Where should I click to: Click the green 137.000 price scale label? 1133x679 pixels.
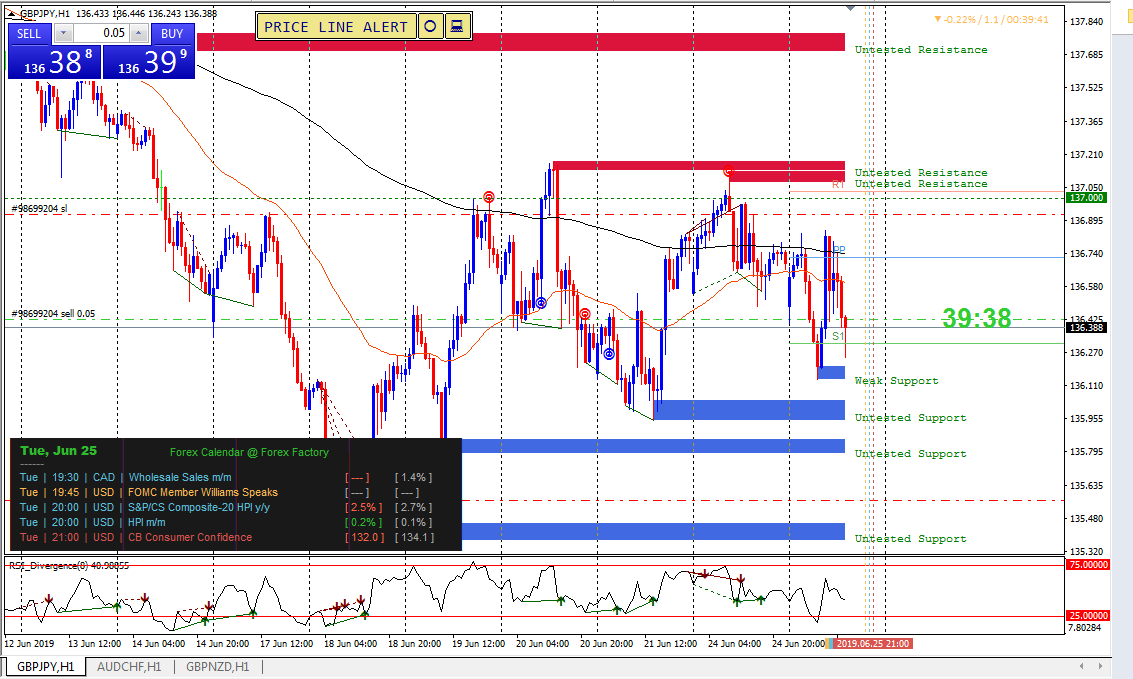[1086, 198]
